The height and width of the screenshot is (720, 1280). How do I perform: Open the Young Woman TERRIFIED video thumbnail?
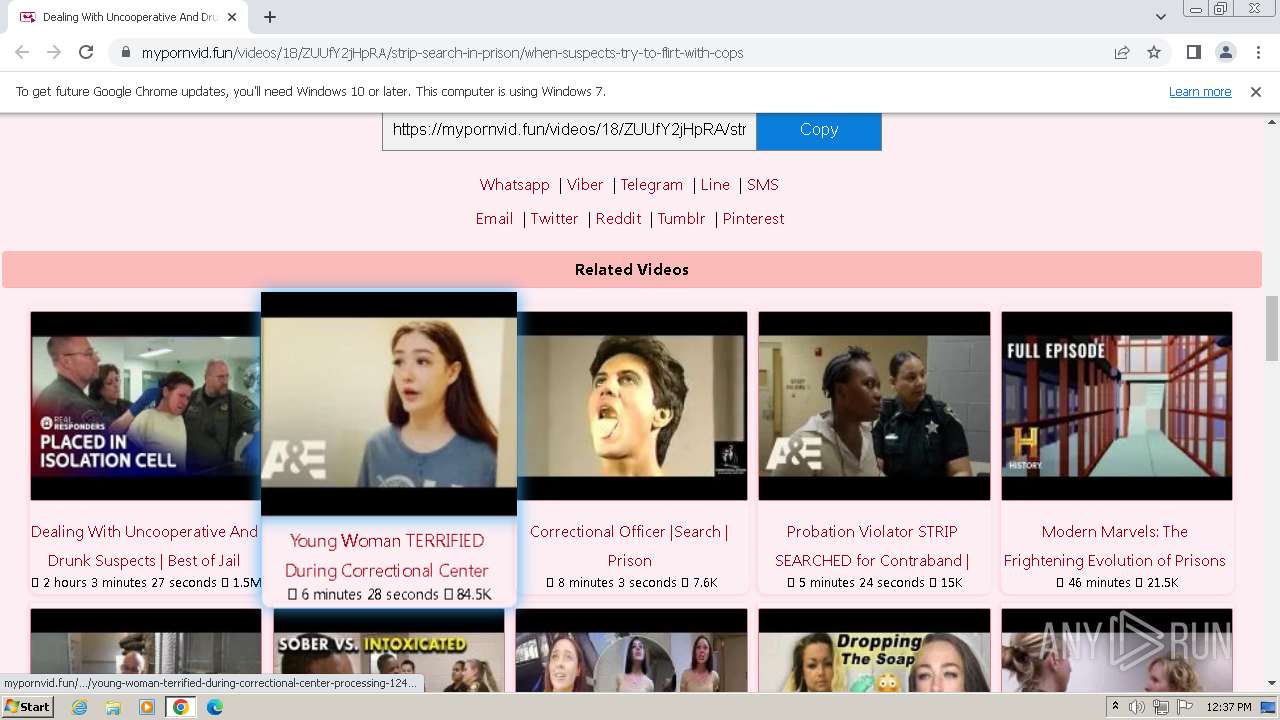pyautogui.click(x=389, y=404)
